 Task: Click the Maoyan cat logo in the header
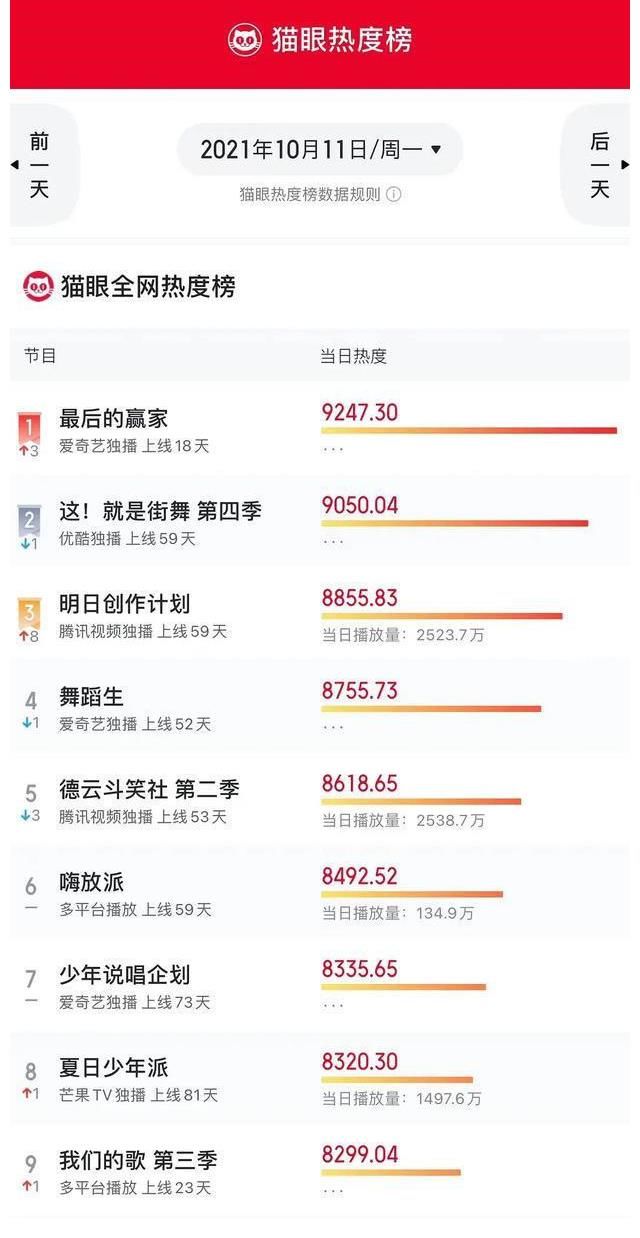coord(243,40)
